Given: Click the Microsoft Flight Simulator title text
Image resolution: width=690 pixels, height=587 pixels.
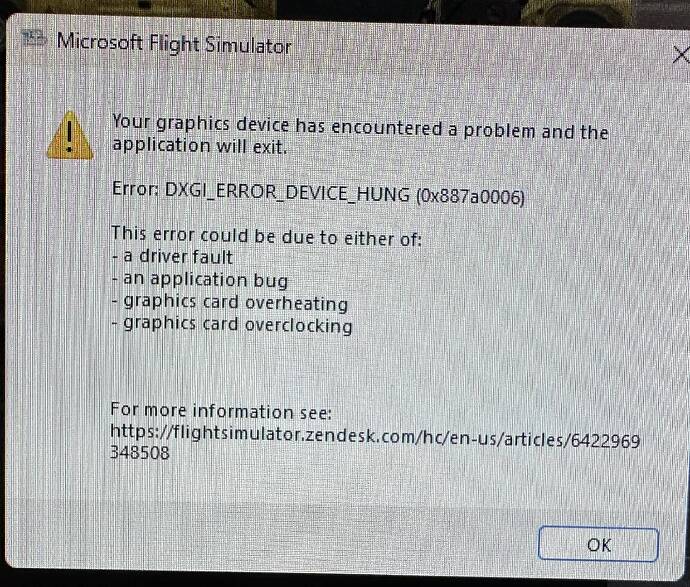Looking at the screenshot, I should tap(174, 44).
